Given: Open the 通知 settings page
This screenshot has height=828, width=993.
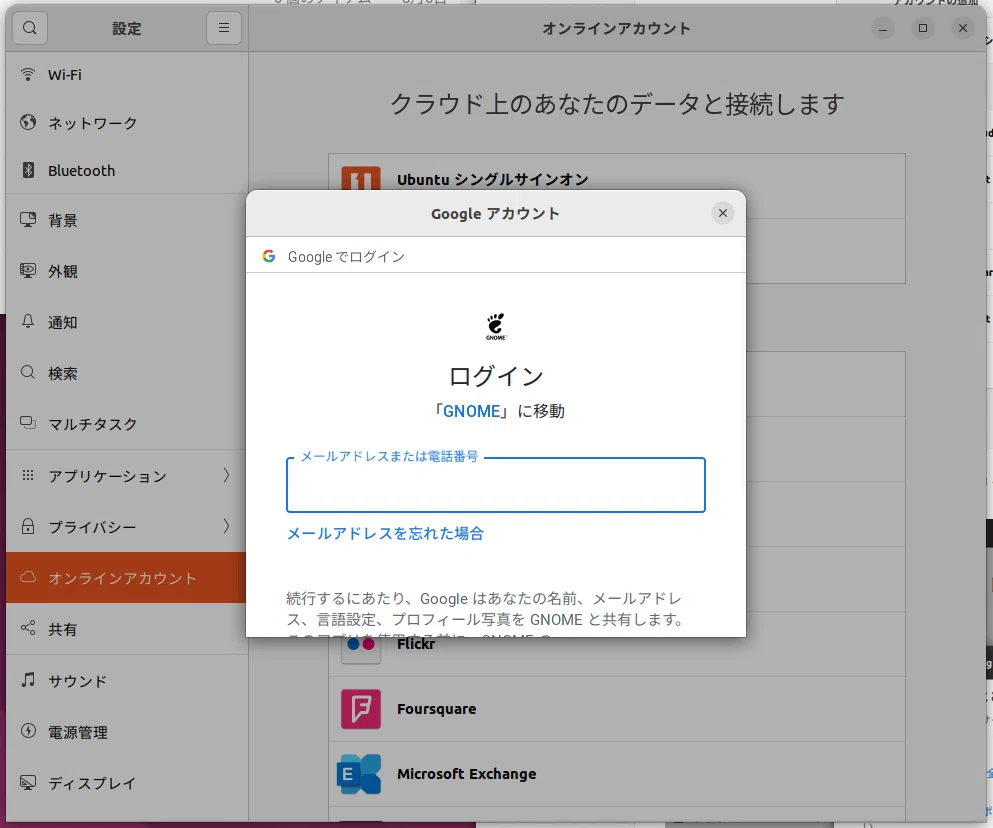Looking at the screenshot, I should (x=127, y=322).
